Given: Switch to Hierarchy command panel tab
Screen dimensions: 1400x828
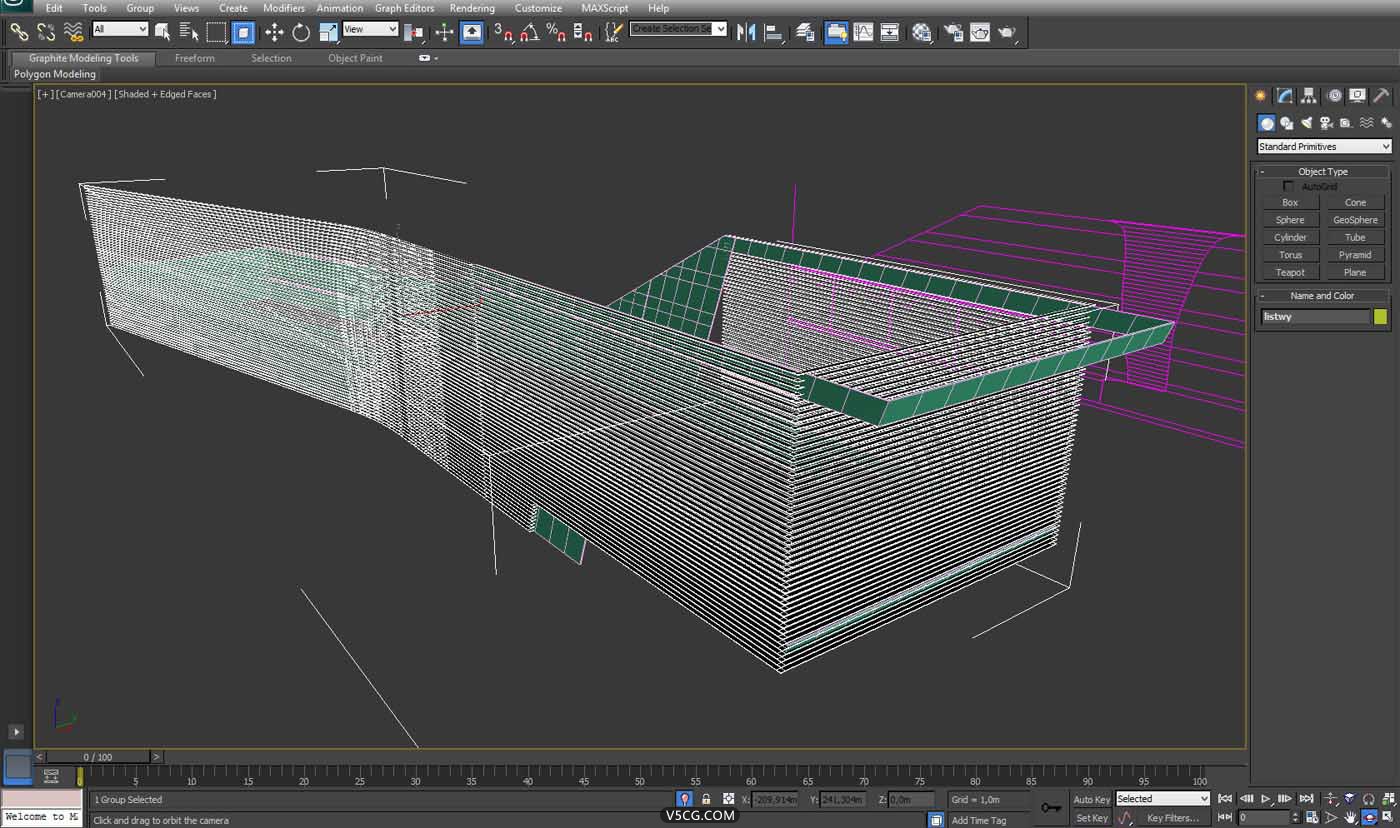Looking at the screenshot, I should coord(1309,96).
